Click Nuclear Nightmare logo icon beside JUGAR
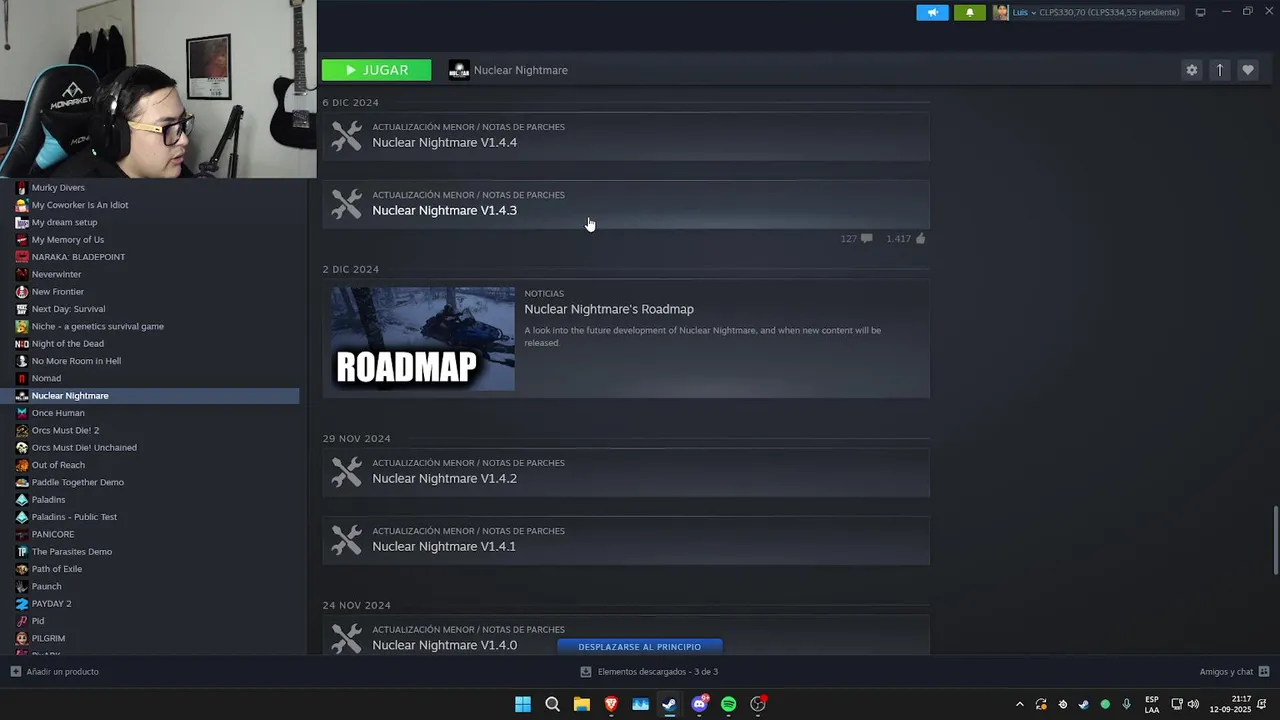The height and width of the screenshot is (720, 1280). click(x=459, y=70)
